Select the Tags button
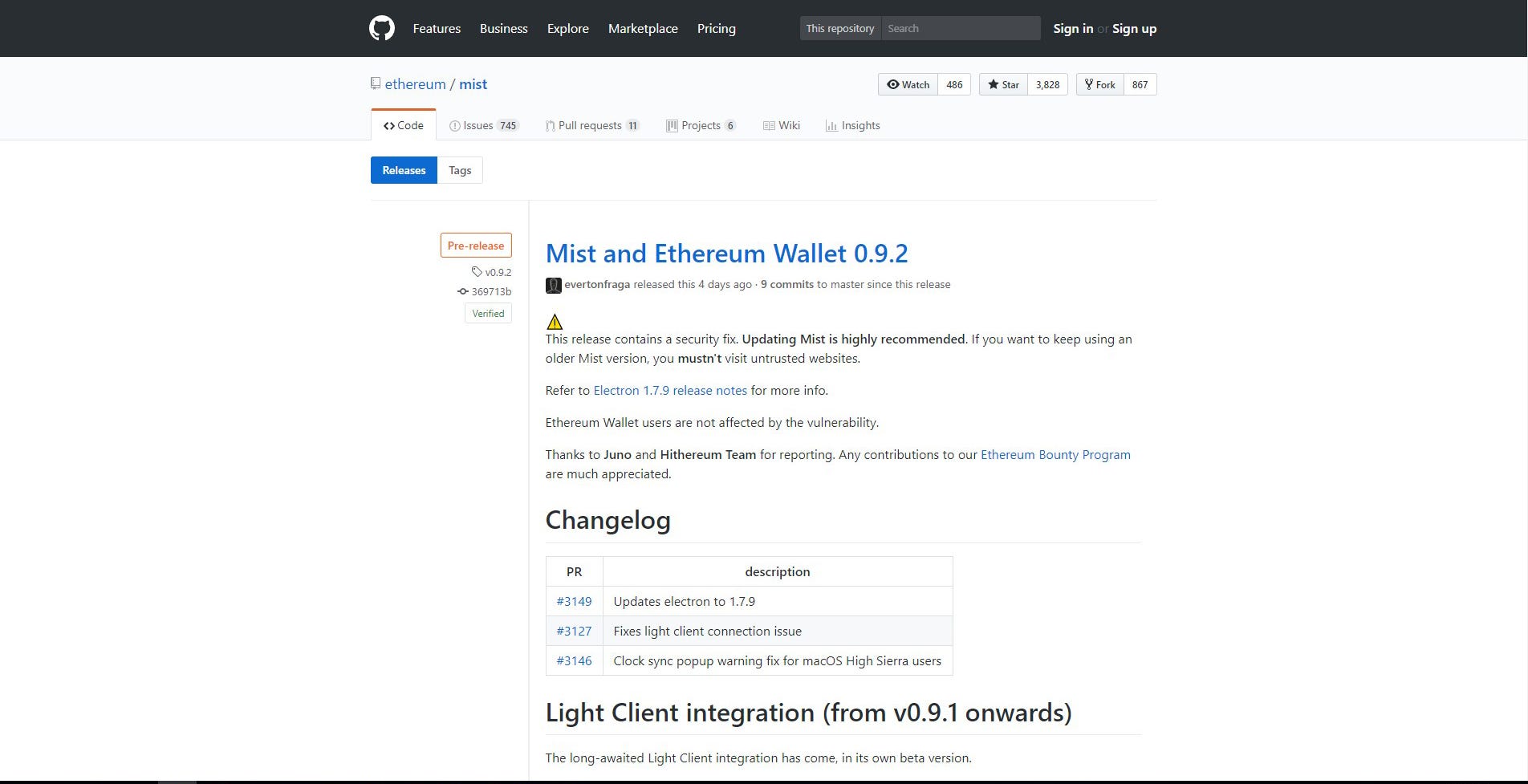This screenshot has width=1528, height=784. (460, 170)
